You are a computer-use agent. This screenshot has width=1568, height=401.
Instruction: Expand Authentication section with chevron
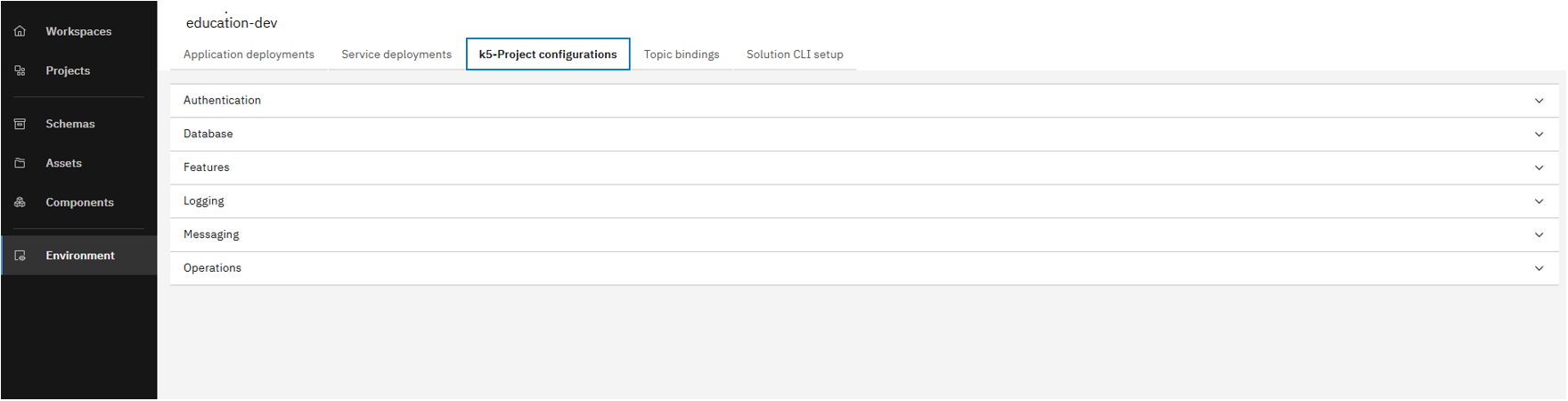tap(1539, 101)
